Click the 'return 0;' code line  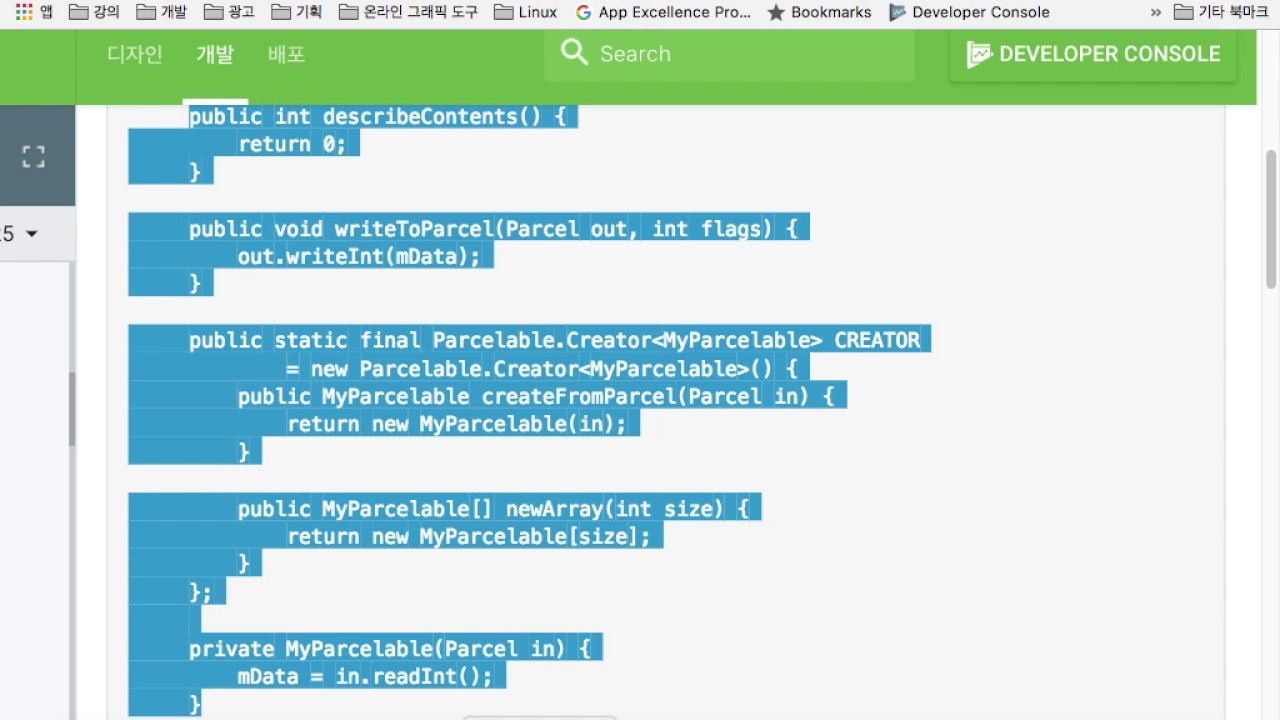(x=292, y=144)
